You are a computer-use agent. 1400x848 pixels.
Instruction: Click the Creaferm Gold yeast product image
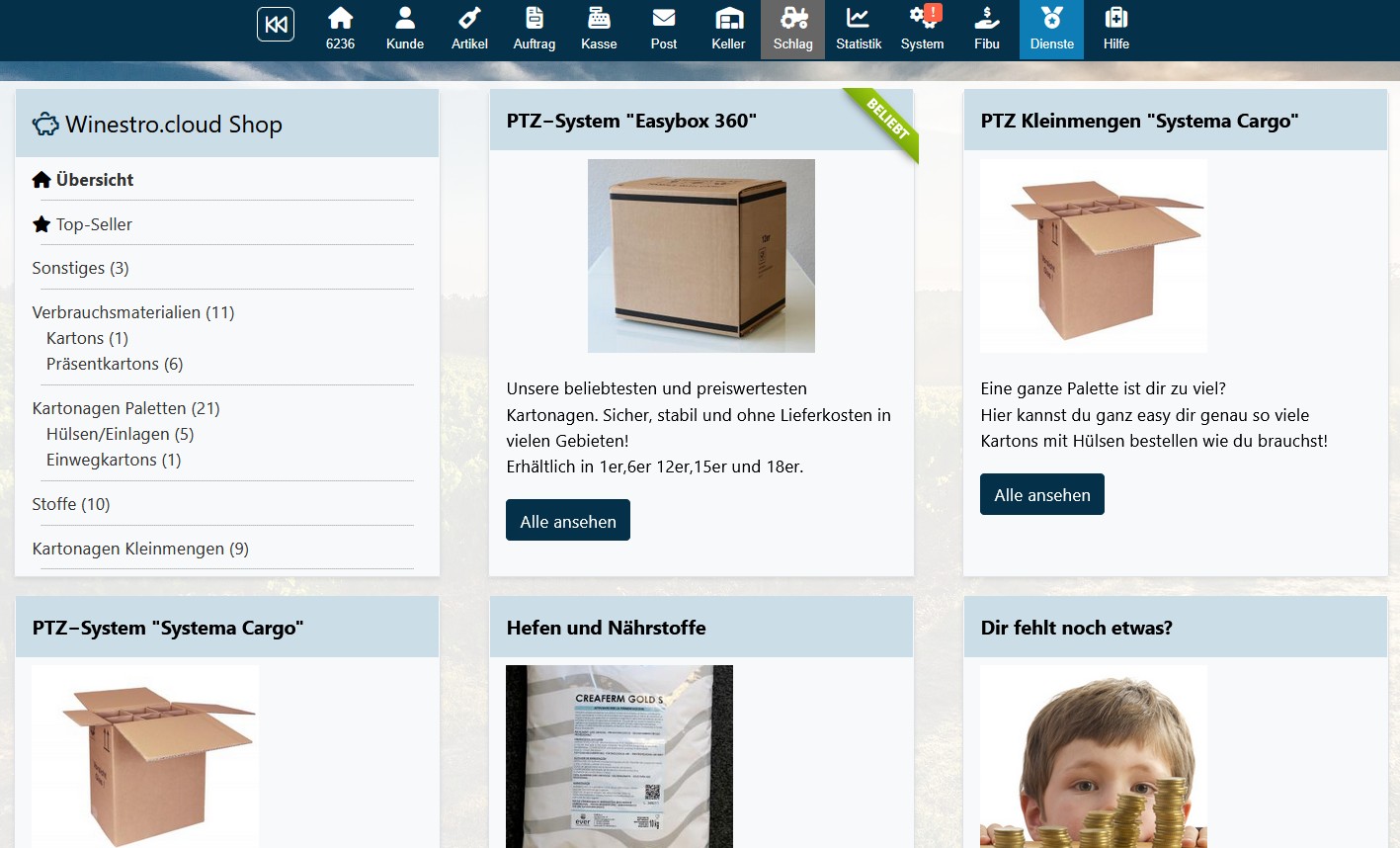pos(619,756)
